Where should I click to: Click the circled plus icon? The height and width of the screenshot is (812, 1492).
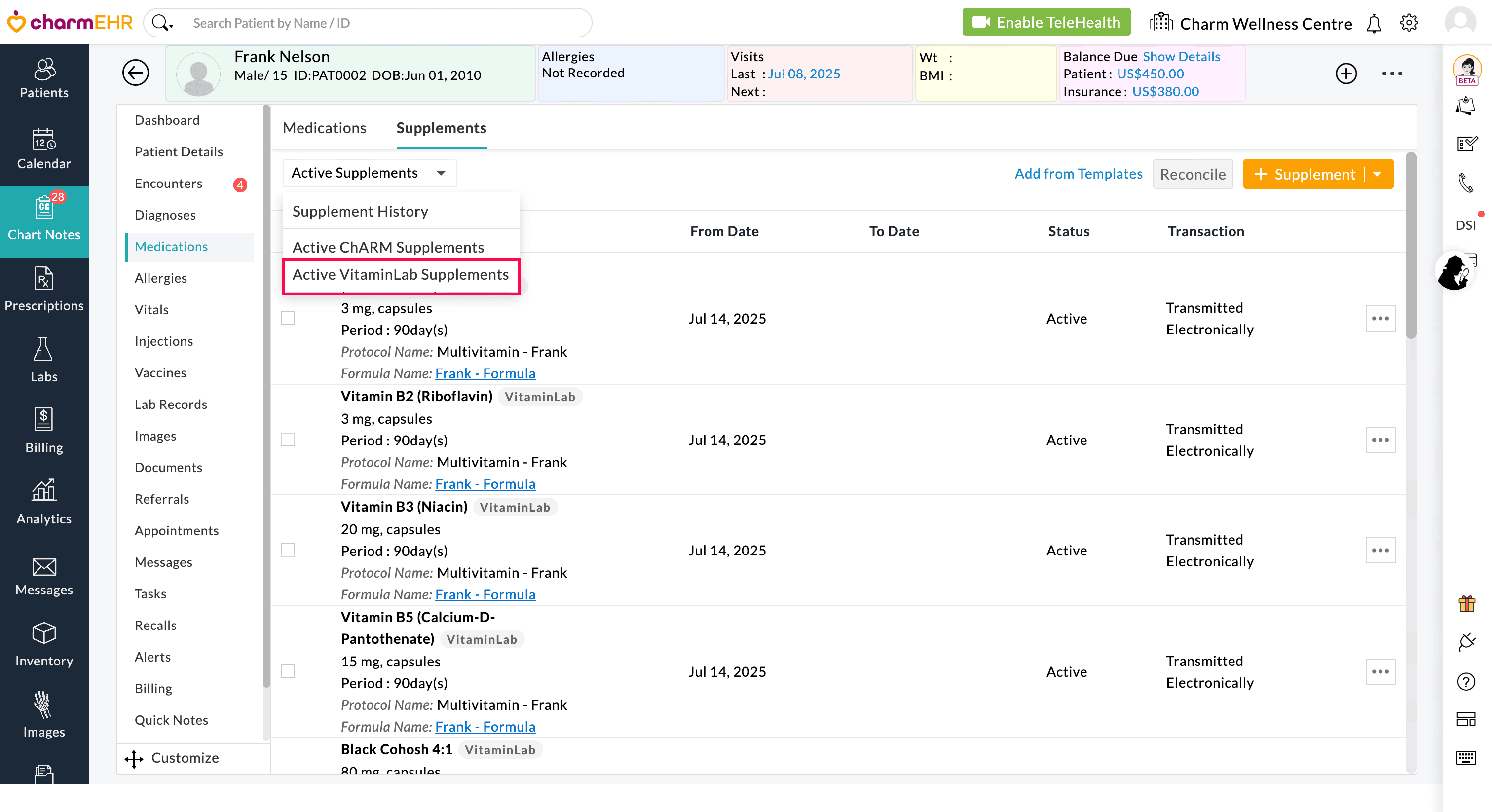coord(1345,74)
